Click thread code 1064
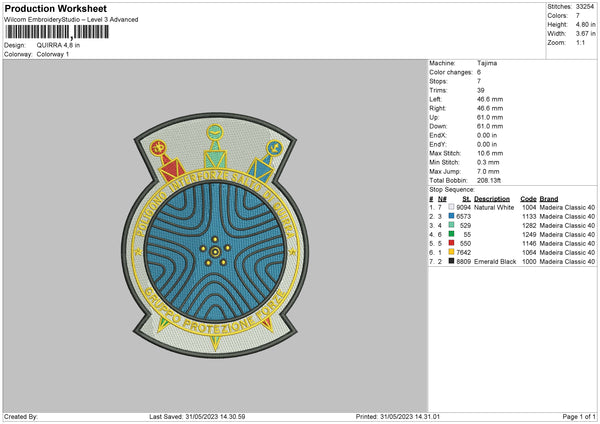The image size is (600, 424). click(529, 253)
